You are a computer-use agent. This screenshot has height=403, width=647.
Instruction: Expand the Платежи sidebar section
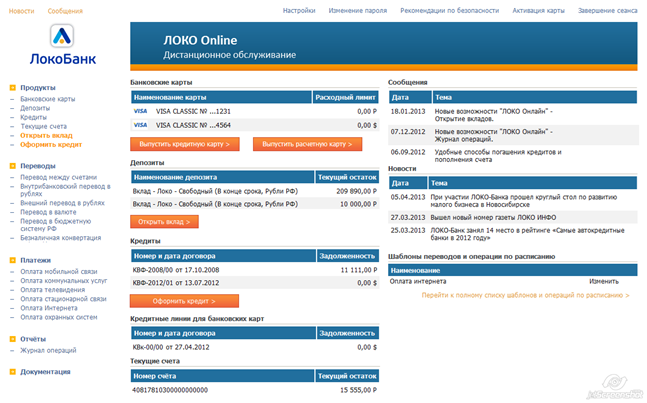tap(36, 260)
